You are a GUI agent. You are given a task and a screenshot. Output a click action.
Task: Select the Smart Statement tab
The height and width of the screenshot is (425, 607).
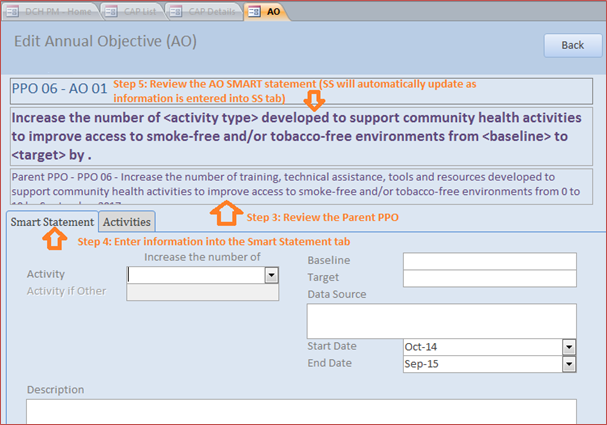[x=52, y=222]
